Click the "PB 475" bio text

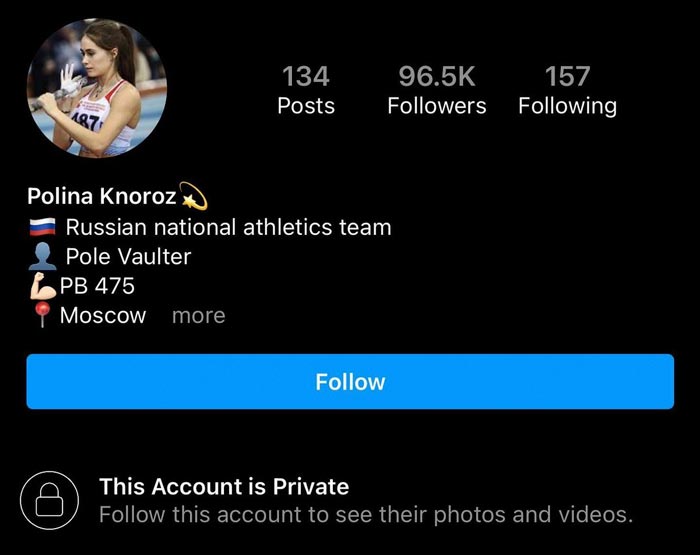[97, 286]
